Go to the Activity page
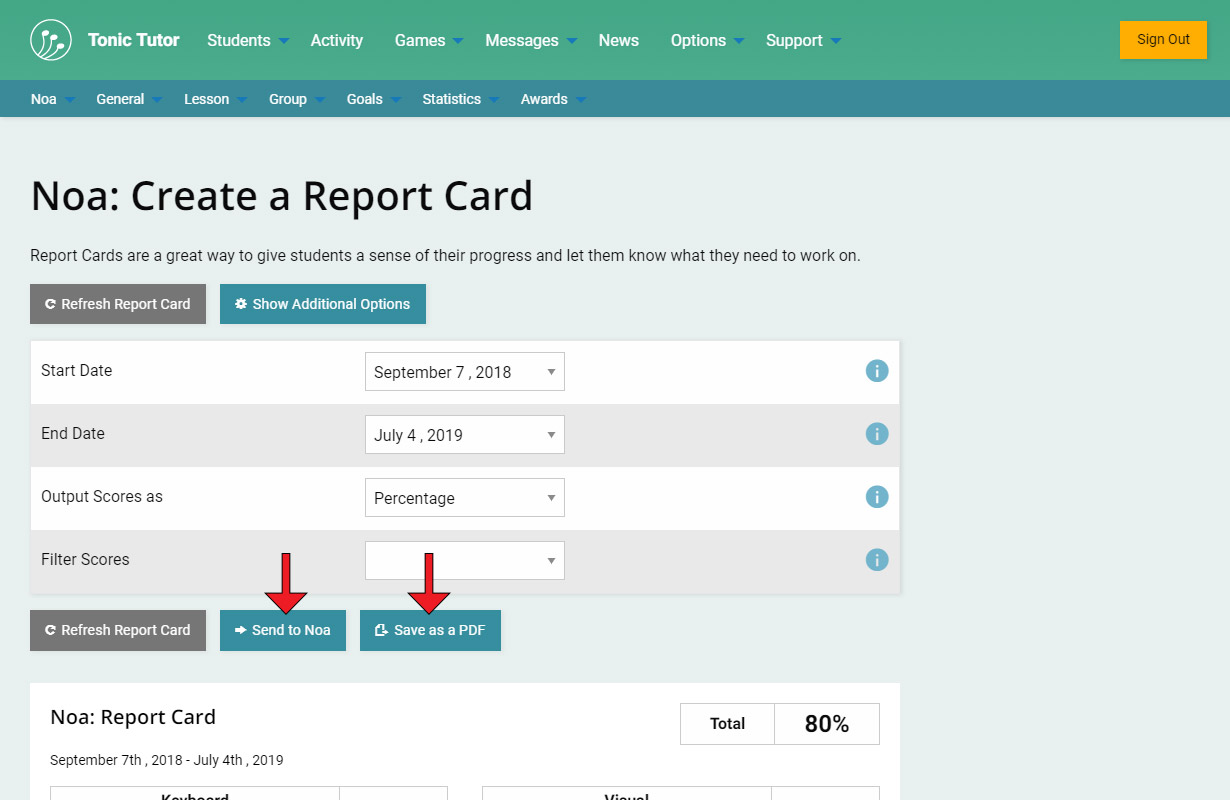The image size is (1230, 800). click(x=336, y=41)
